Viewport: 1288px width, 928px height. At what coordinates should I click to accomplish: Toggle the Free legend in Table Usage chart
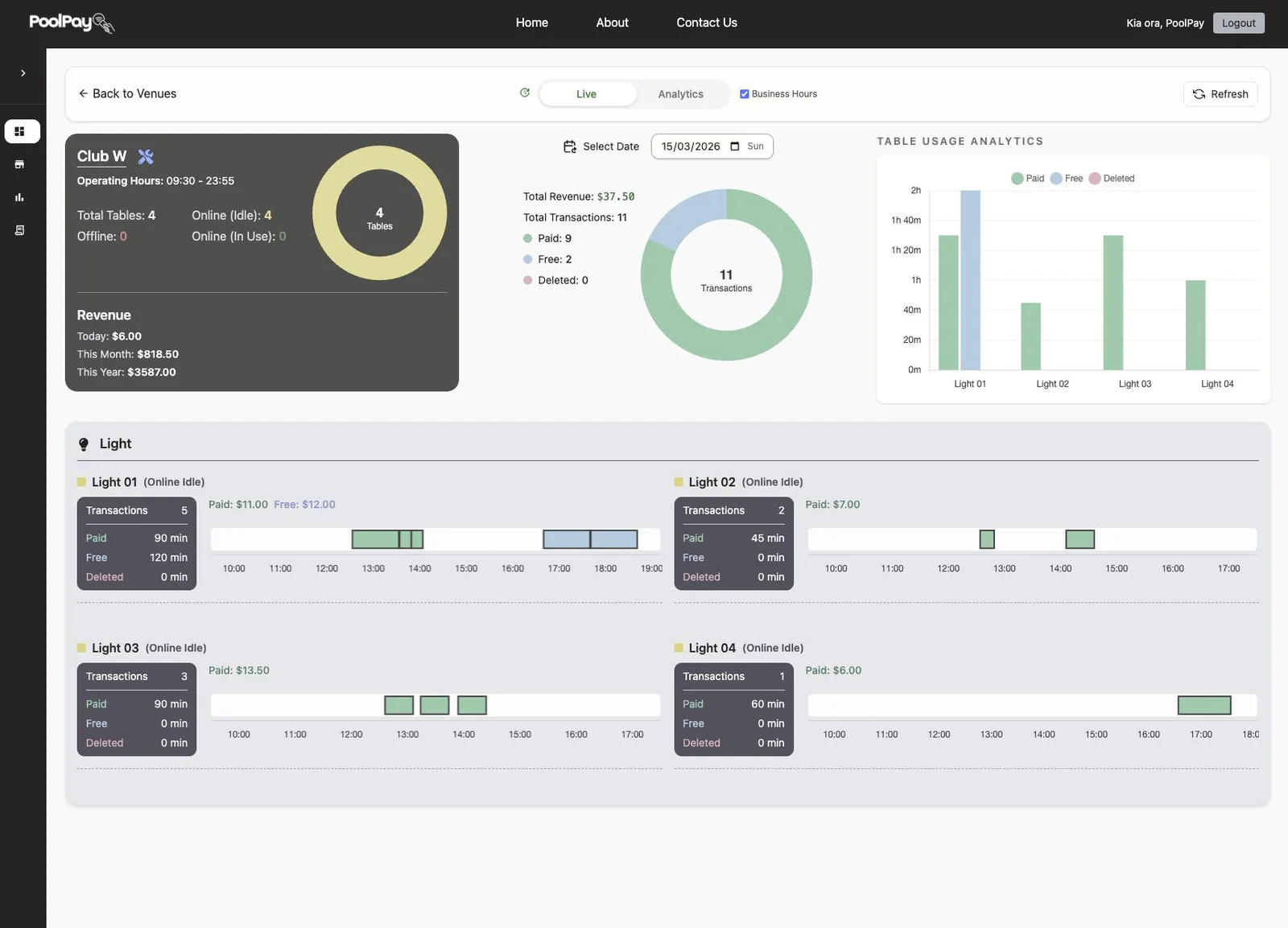pyautogui.click(x=1067, y=179)
